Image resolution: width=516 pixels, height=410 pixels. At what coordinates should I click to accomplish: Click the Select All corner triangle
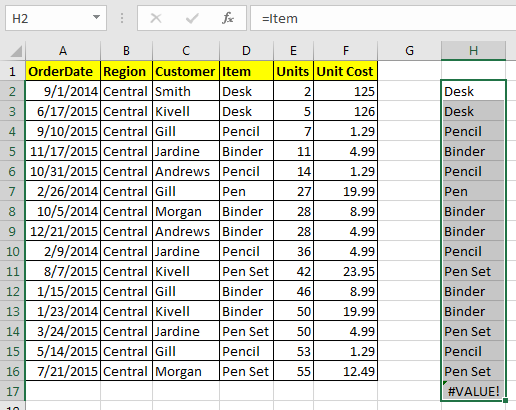16,51
